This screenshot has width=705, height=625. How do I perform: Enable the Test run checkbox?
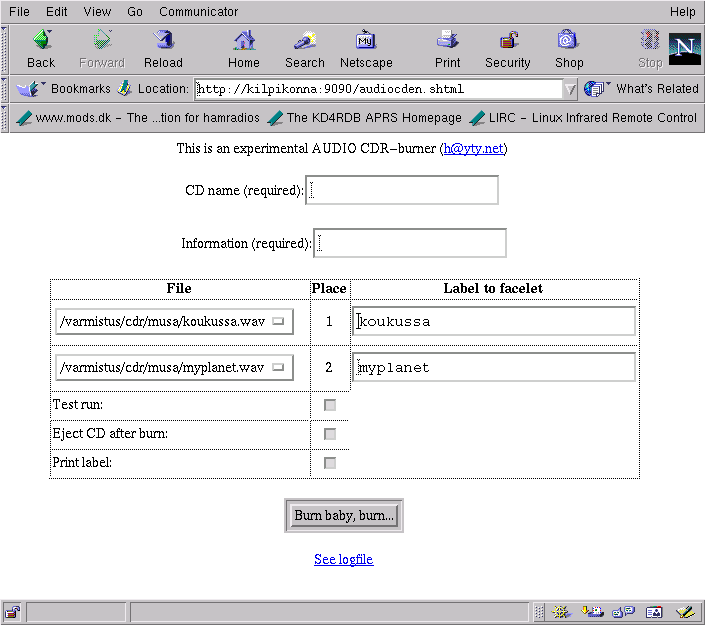tap(330, 405)
